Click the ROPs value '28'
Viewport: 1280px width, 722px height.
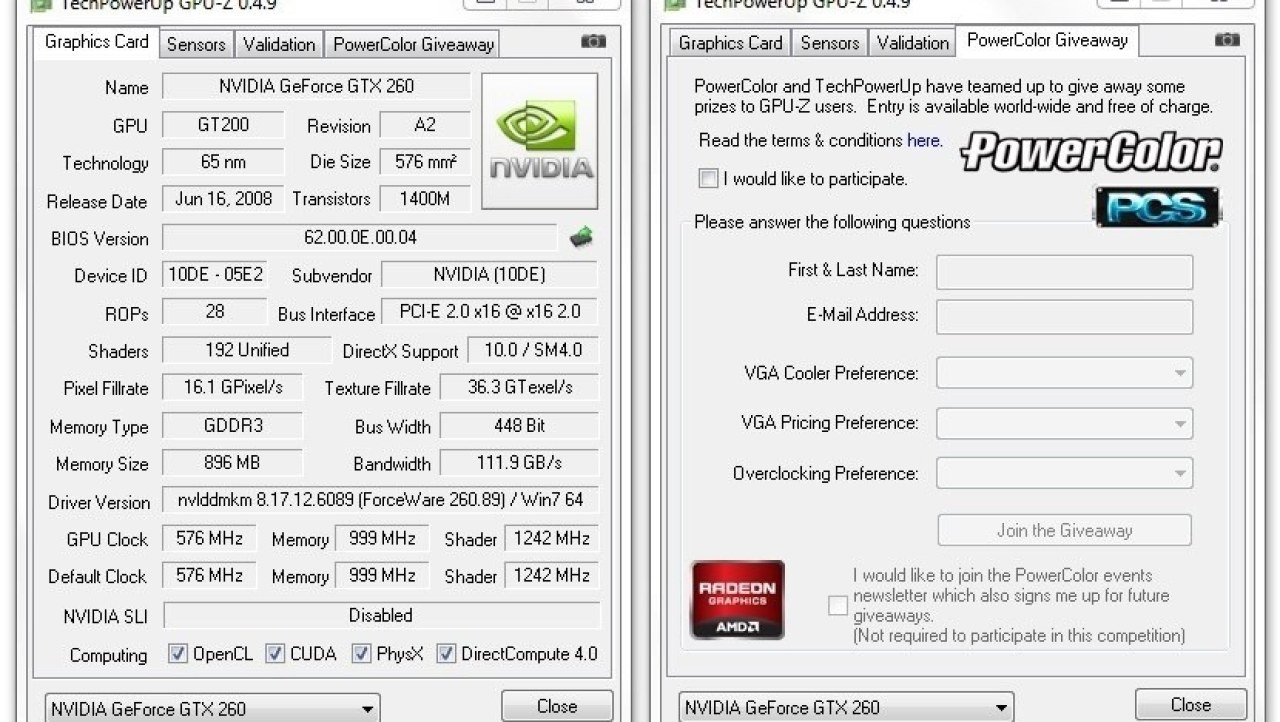click(x=215, y=312)
